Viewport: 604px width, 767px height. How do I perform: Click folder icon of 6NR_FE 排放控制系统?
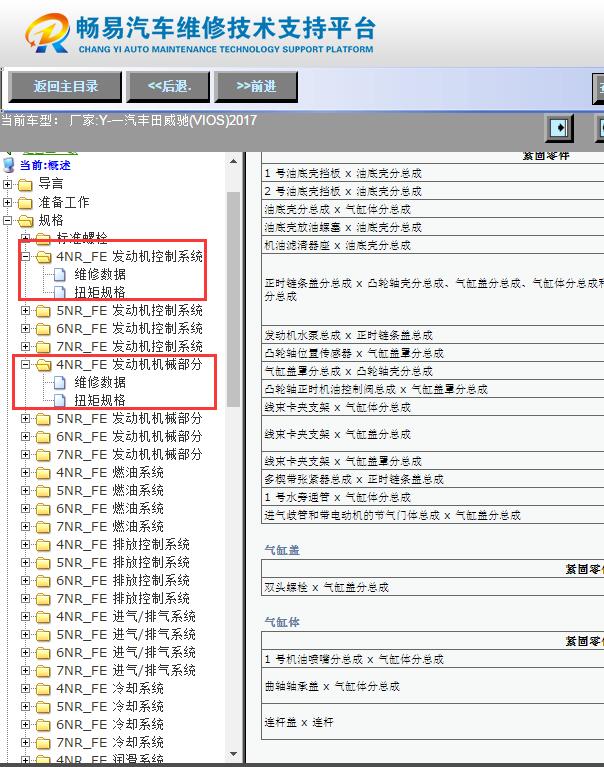(44, 581)
